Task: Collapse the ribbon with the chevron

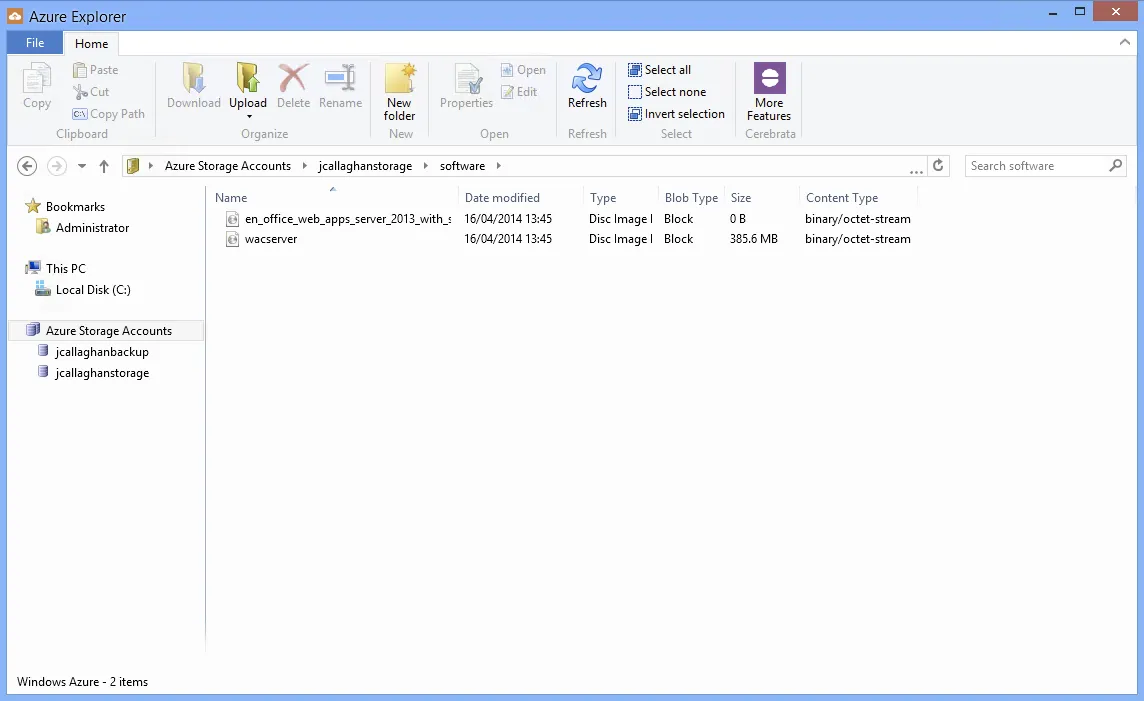Action: click(x=1124, y=42)
